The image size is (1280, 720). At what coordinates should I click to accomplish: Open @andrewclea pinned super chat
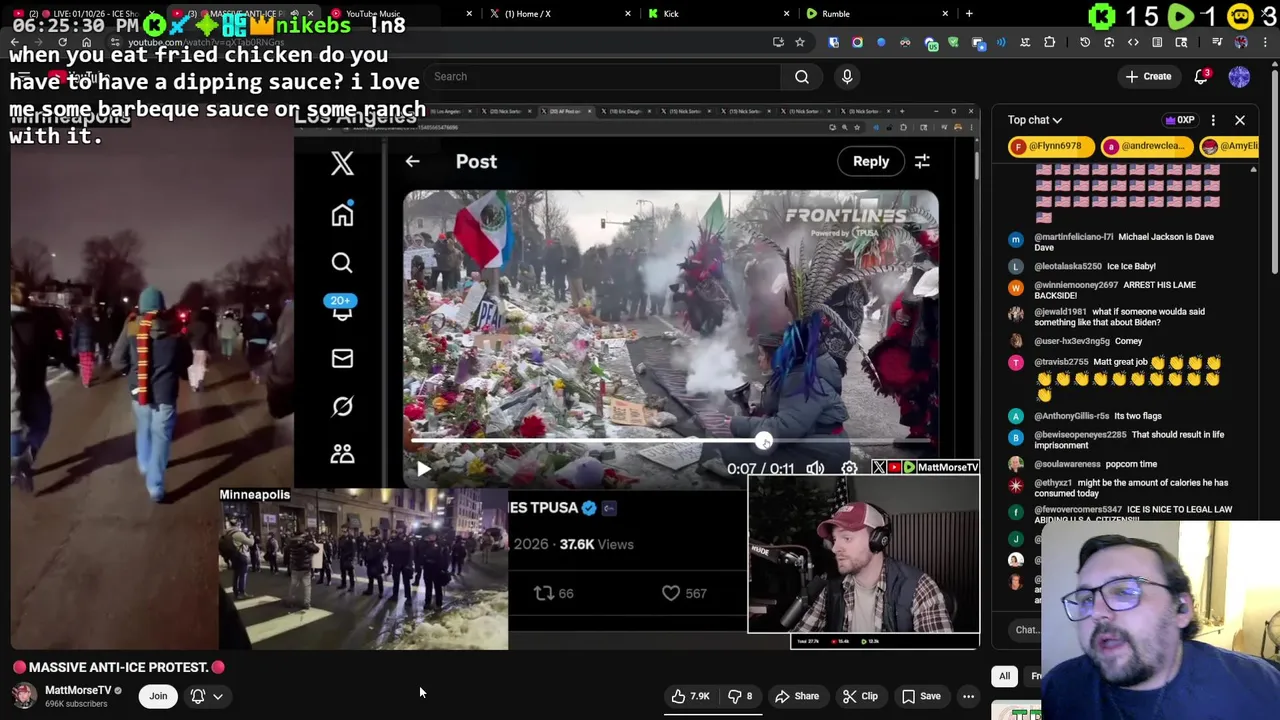tap(1146, 146)
